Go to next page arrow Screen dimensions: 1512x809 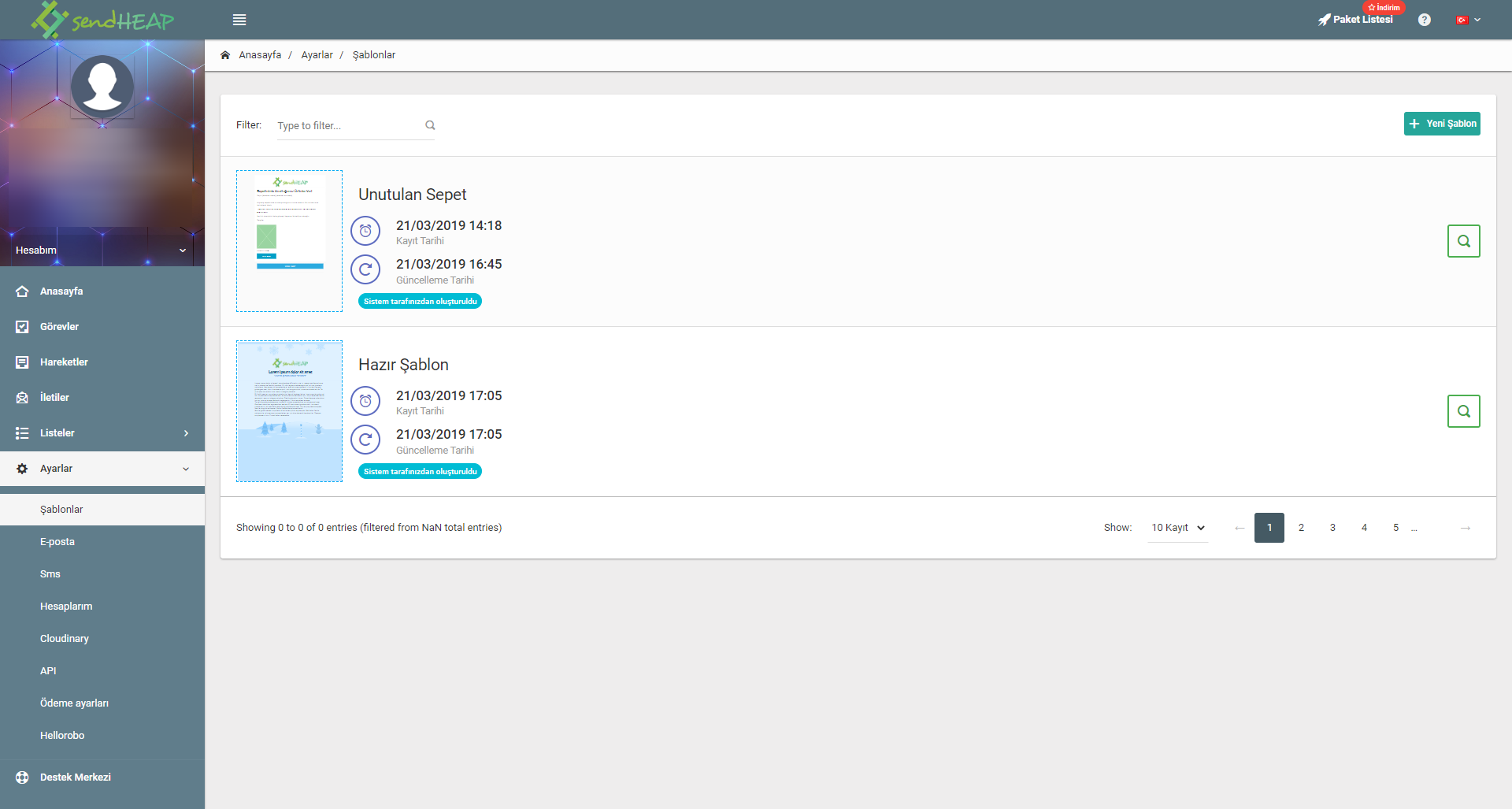pyautogui.click(x=1465, y=528)
